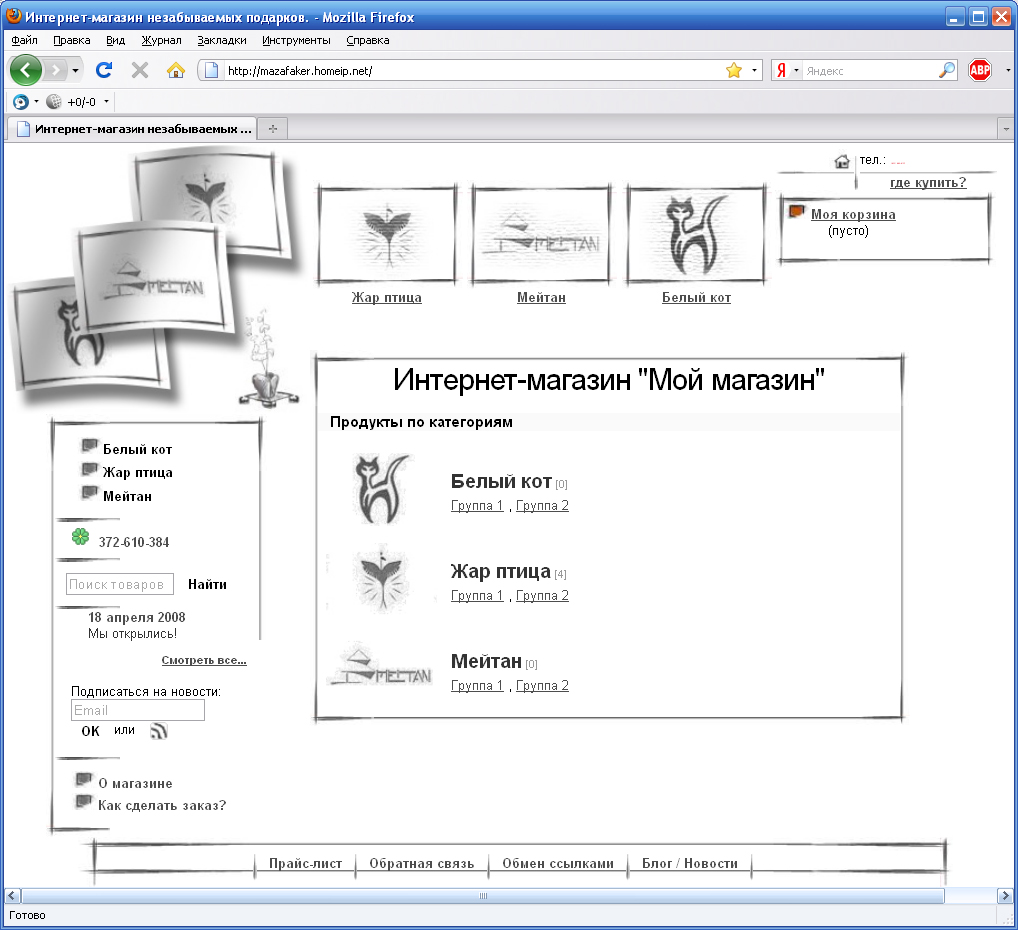Select Белый кот in sidebar menu
The height and width of the screenshot is (930, 1018).
(137, 449)
